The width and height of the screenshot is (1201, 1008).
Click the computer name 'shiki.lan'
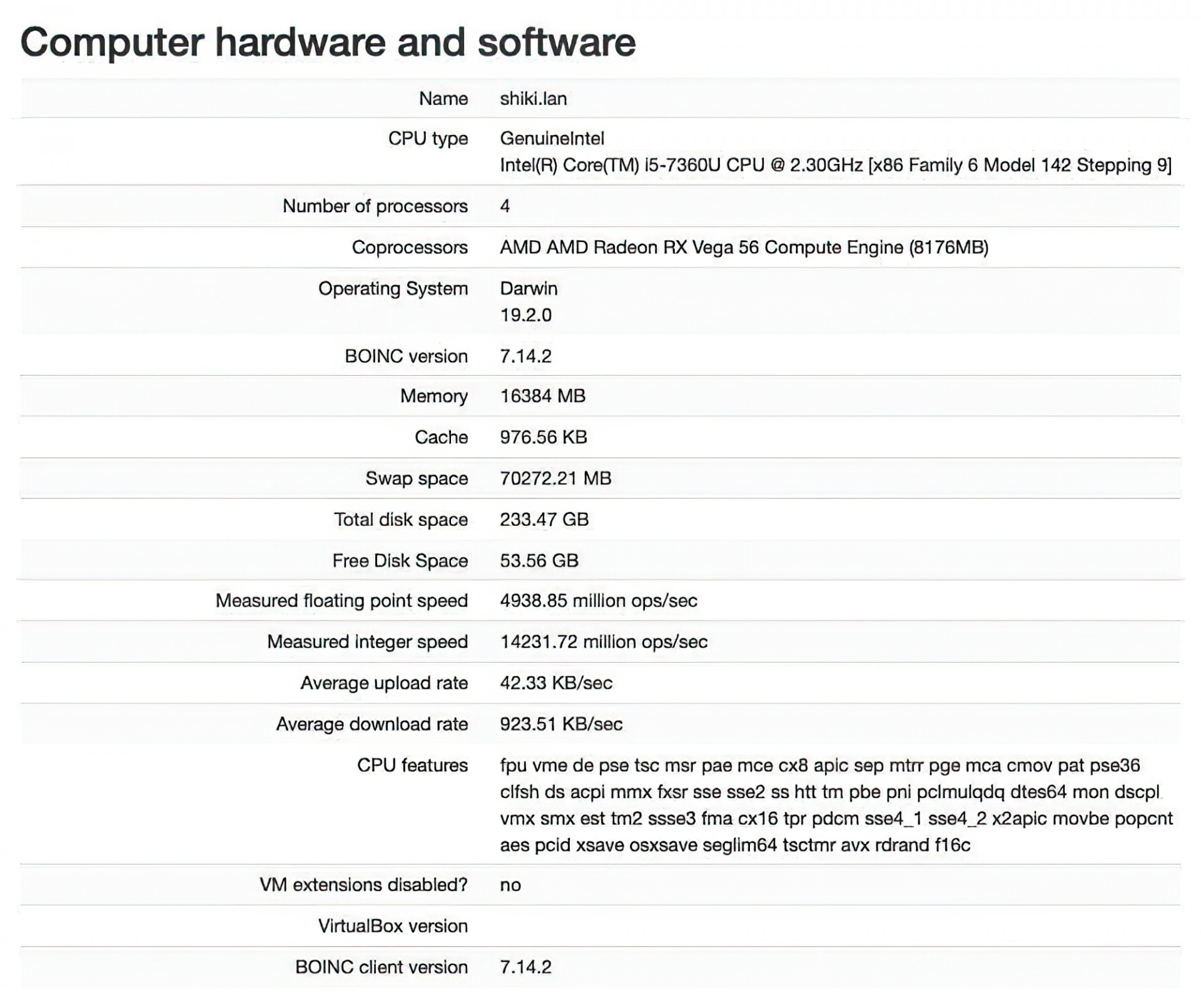click(533, 99)
